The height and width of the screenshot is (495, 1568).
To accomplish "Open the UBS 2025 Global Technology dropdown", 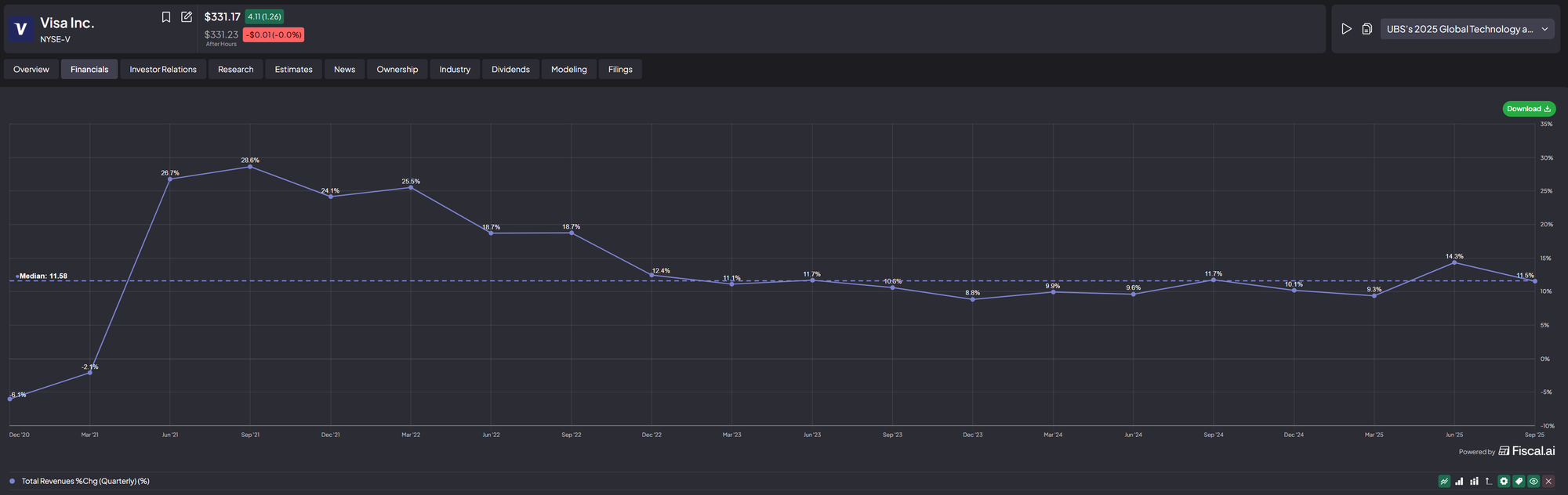I will [1459, 29].
